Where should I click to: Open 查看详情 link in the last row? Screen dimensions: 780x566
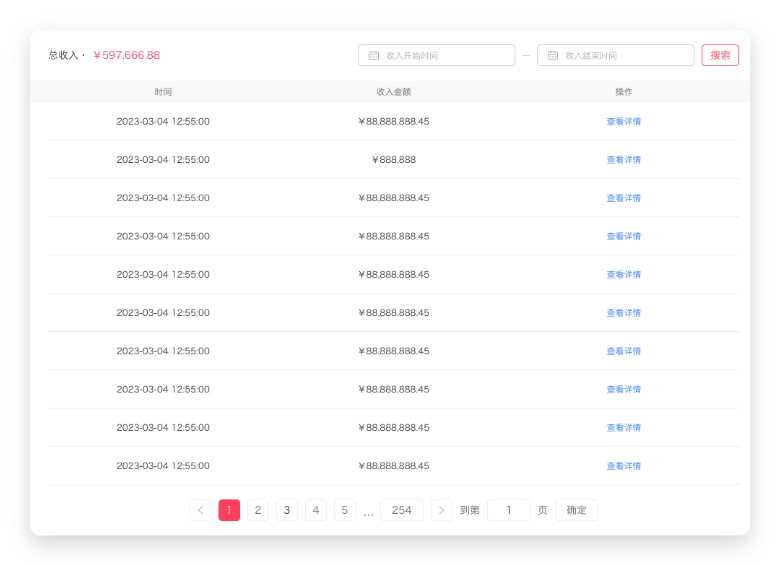[x=623, y=466]
